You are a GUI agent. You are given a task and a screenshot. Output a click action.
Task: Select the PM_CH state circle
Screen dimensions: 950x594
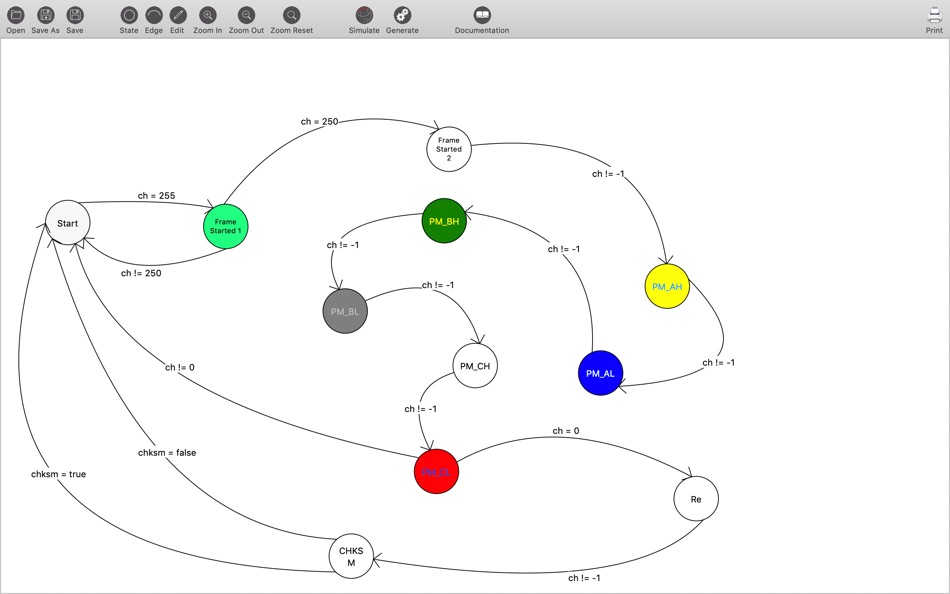click(x=475, y=365)
